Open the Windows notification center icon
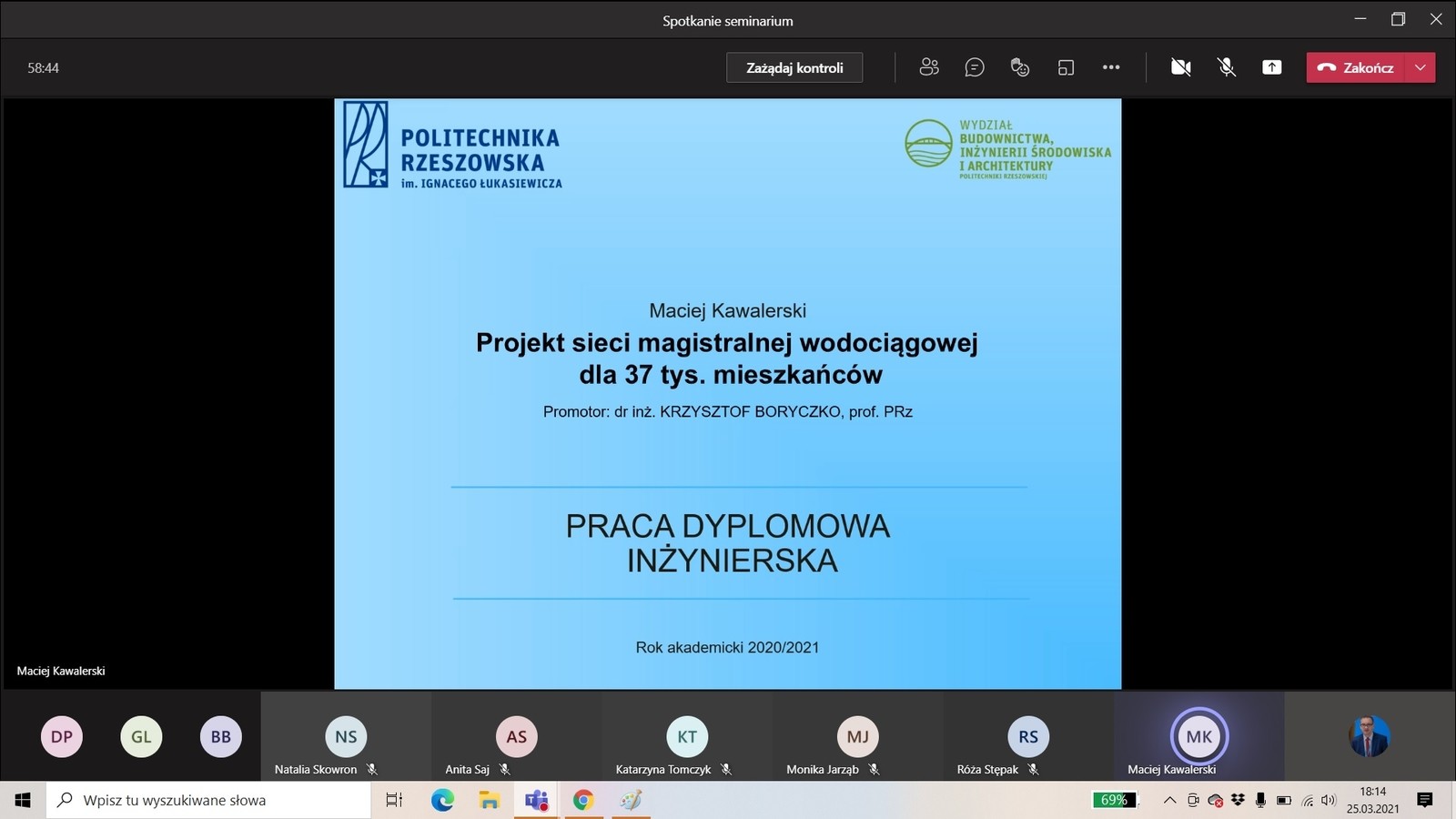The image size is (1456, 819). (x=1425, y=800)
